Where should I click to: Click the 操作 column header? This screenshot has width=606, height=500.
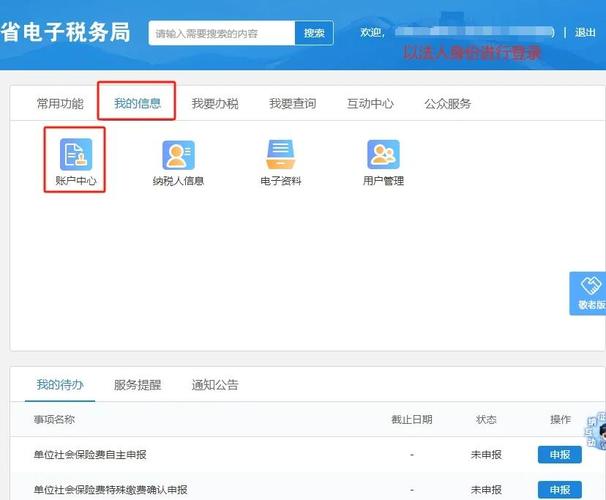[x=560, y=419]
